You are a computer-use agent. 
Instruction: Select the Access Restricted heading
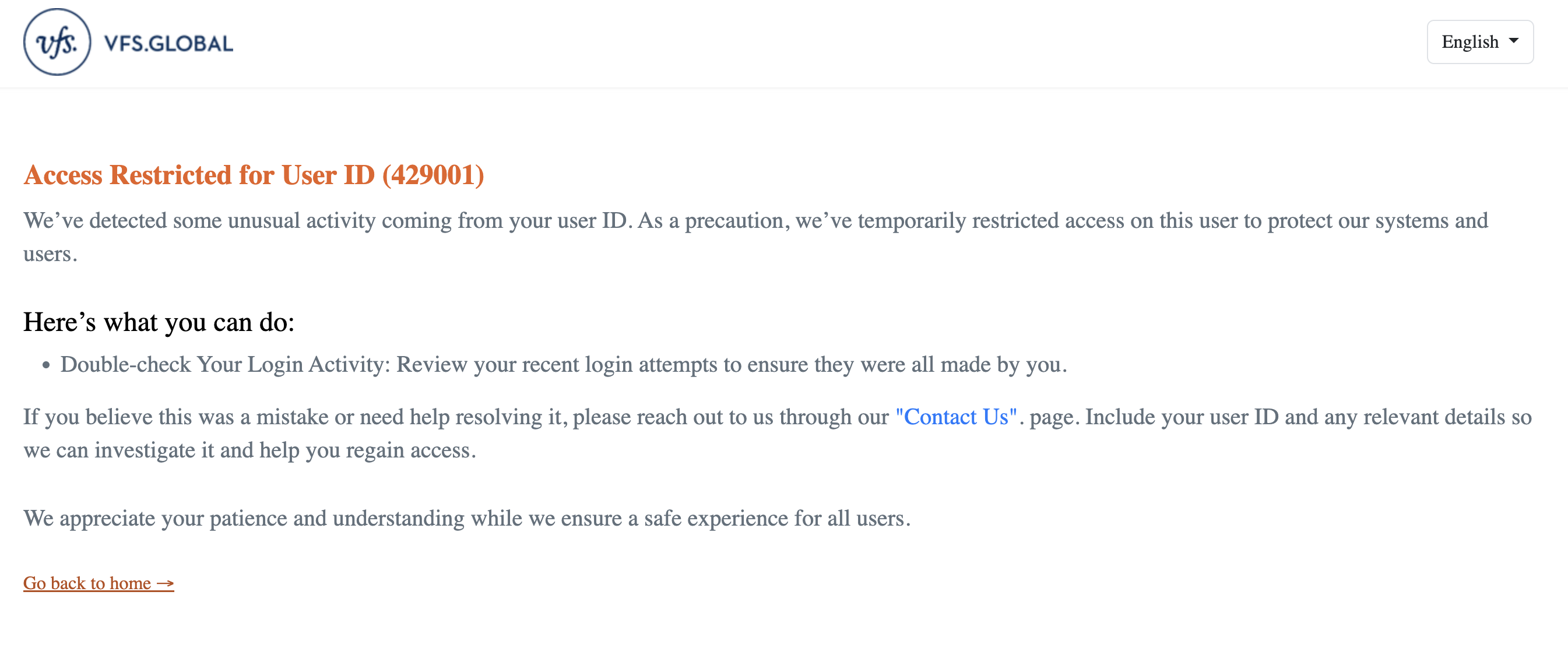pyautogui.click(x=254, y=176)
